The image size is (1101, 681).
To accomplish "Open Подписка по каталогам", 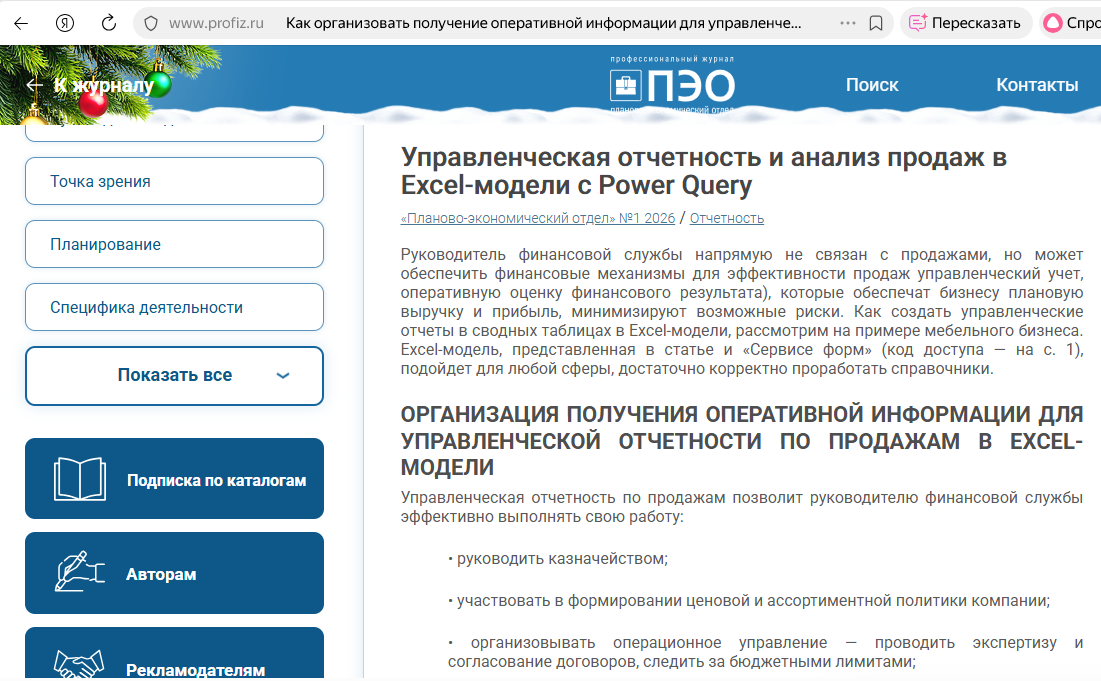I will tap(174, 479).
